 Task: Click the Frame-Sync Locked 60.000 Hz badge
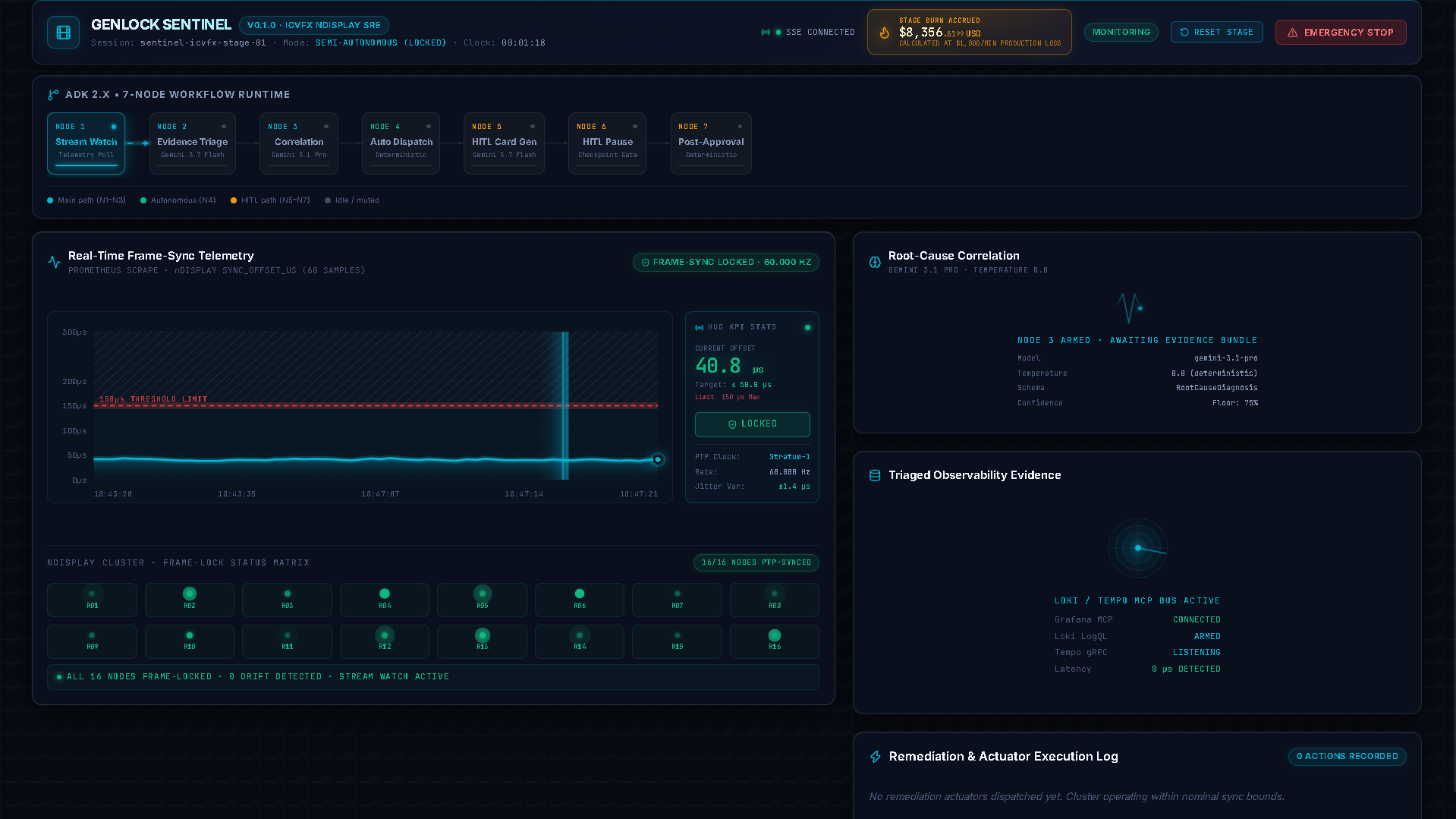click(726, 263)
